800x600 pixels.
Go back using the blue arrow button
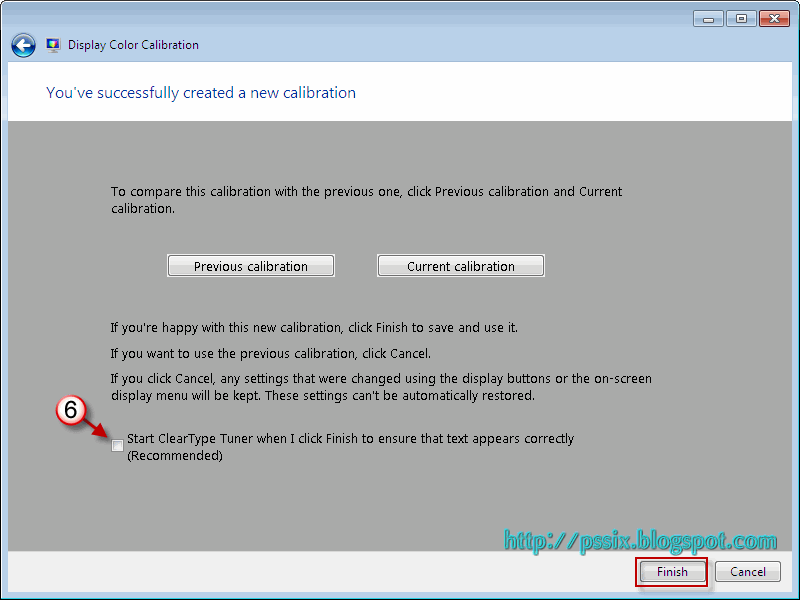23,45
